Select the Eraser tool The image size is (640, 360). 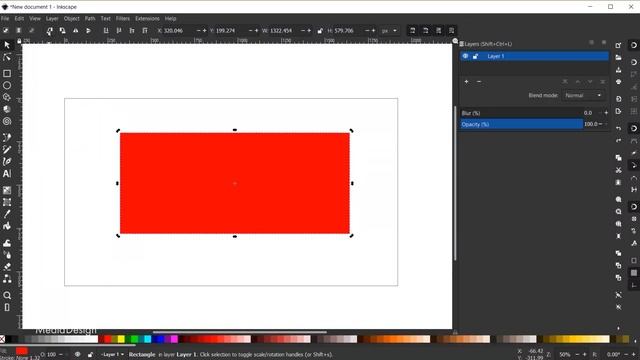[x=7, y=267]
